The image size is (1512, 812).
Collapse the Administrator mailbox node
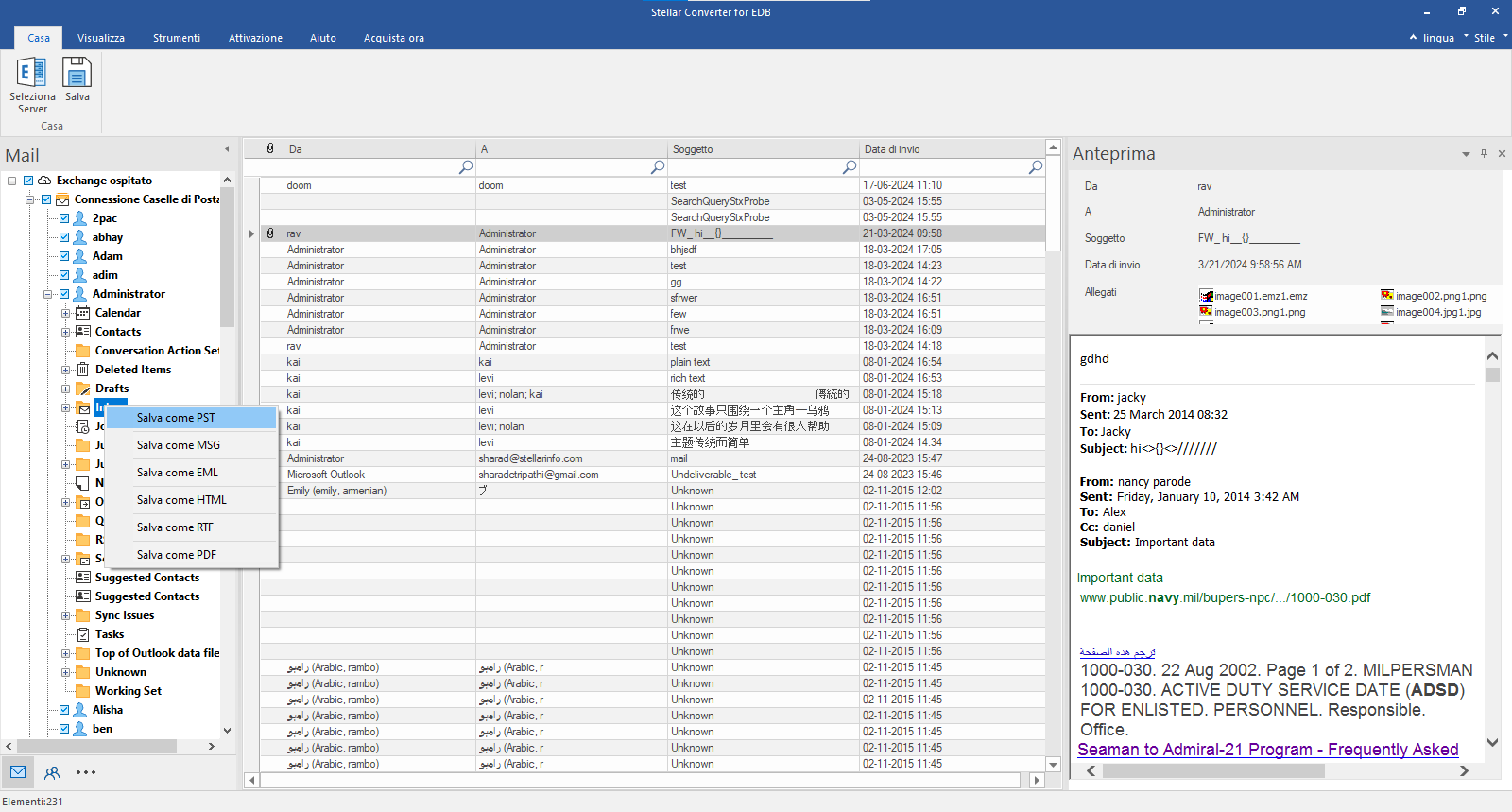[47, 294]
